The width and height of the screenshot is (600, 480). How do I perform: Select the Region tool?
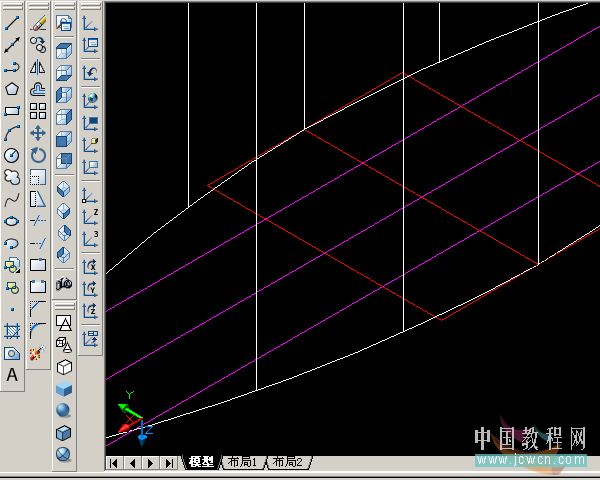point(12,353)
